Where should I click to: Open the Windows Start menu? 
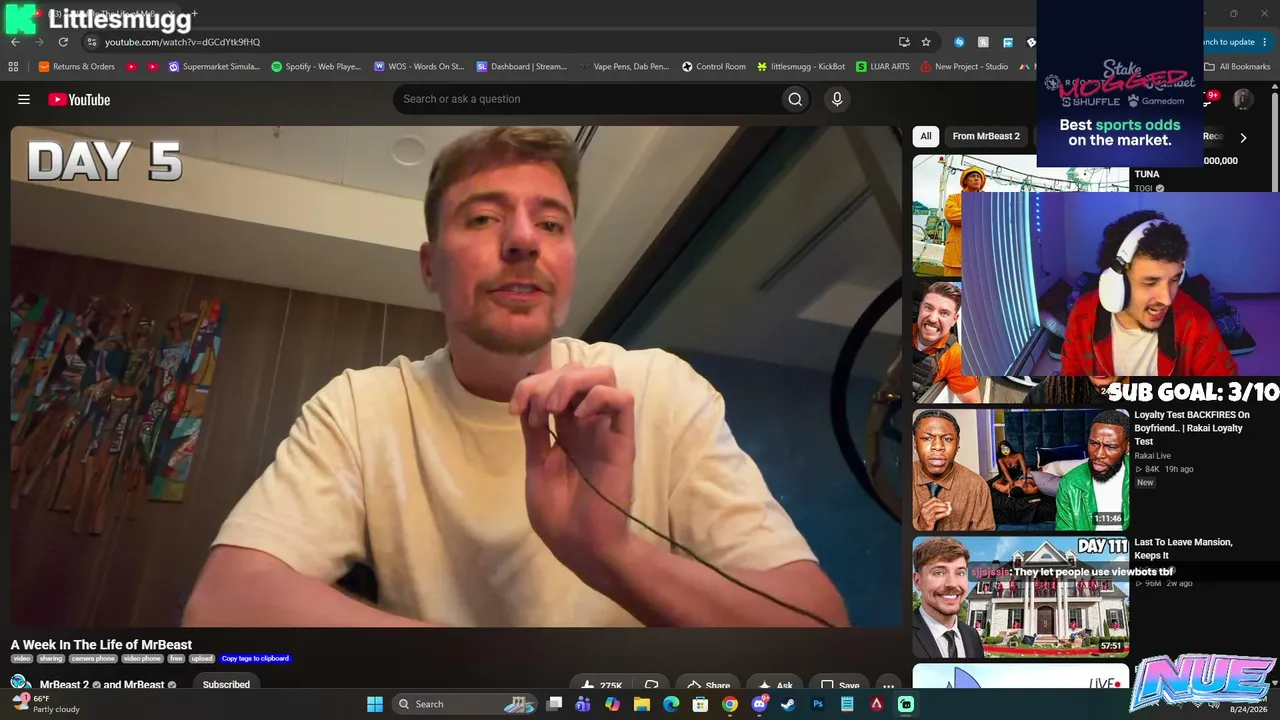point(375,704)
